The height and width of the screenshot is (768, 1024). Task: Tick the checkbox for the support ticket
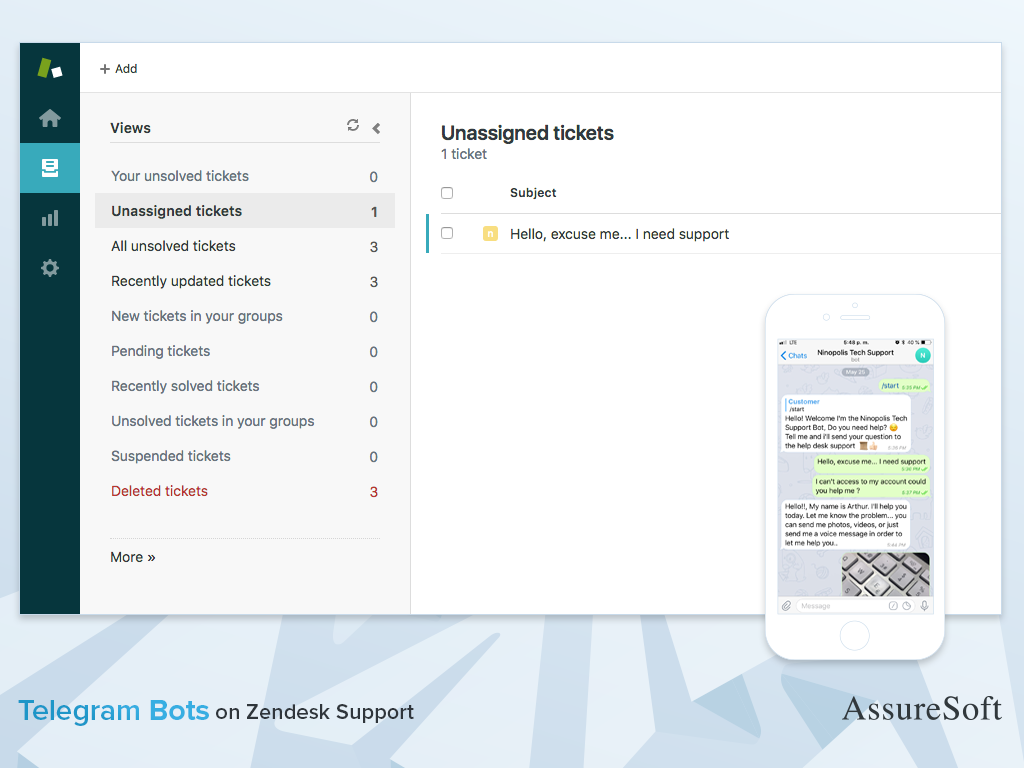(447, 233)
